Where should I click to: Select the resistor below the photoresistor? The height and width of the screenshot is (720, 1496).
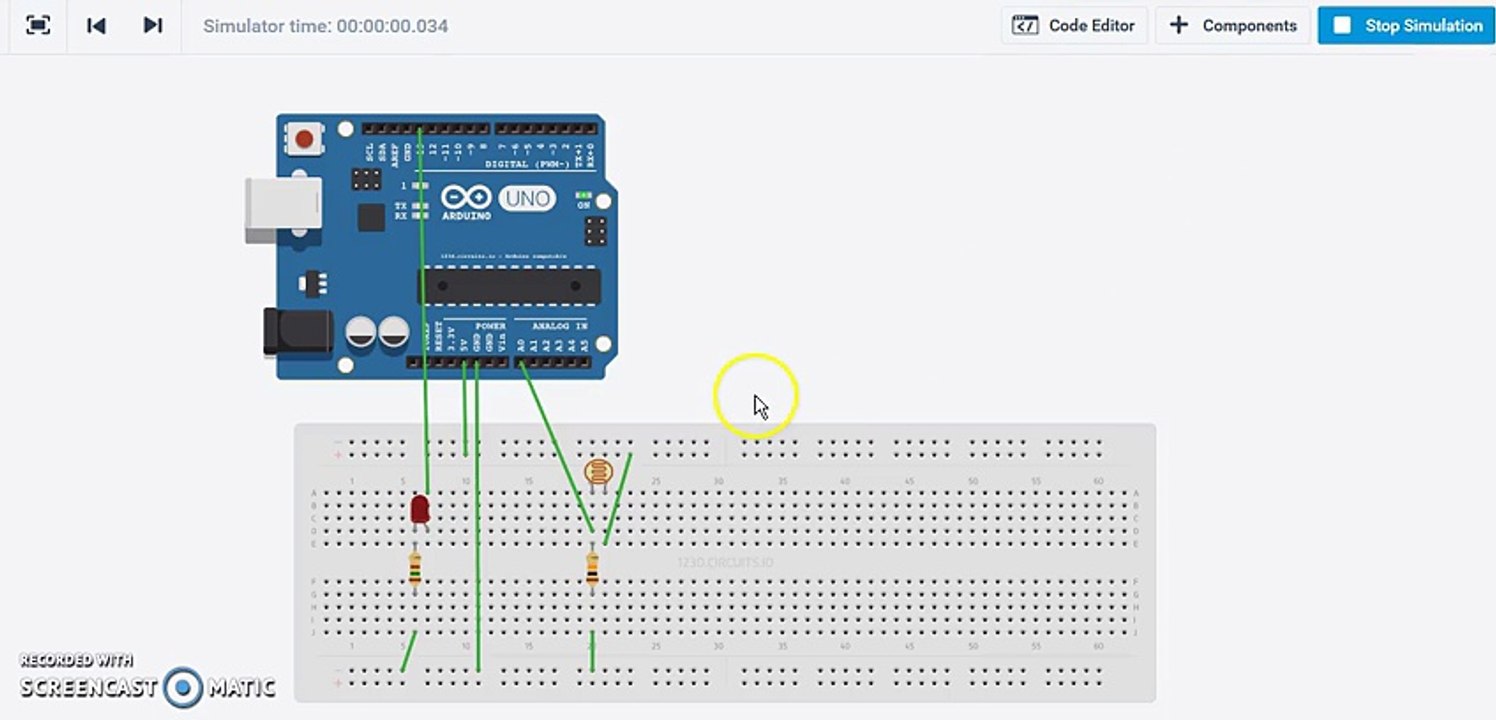point(592,570)
